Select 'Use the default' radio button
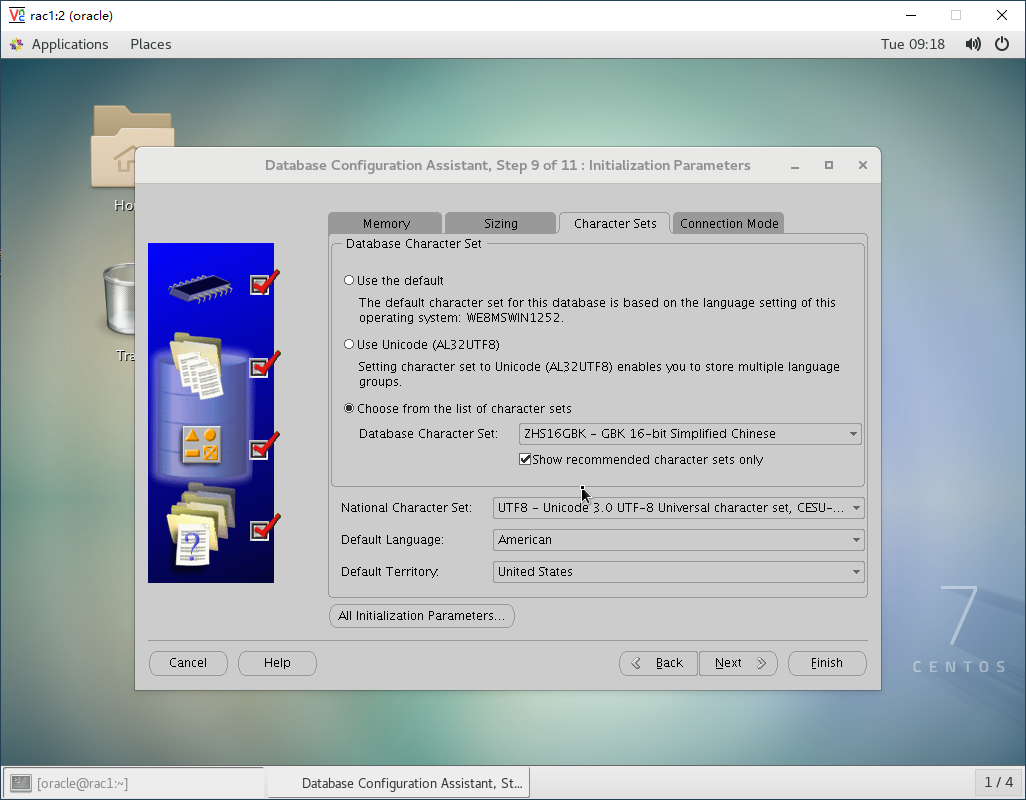The width and height of the screenshot is (1026, 800). click(349, 280)
